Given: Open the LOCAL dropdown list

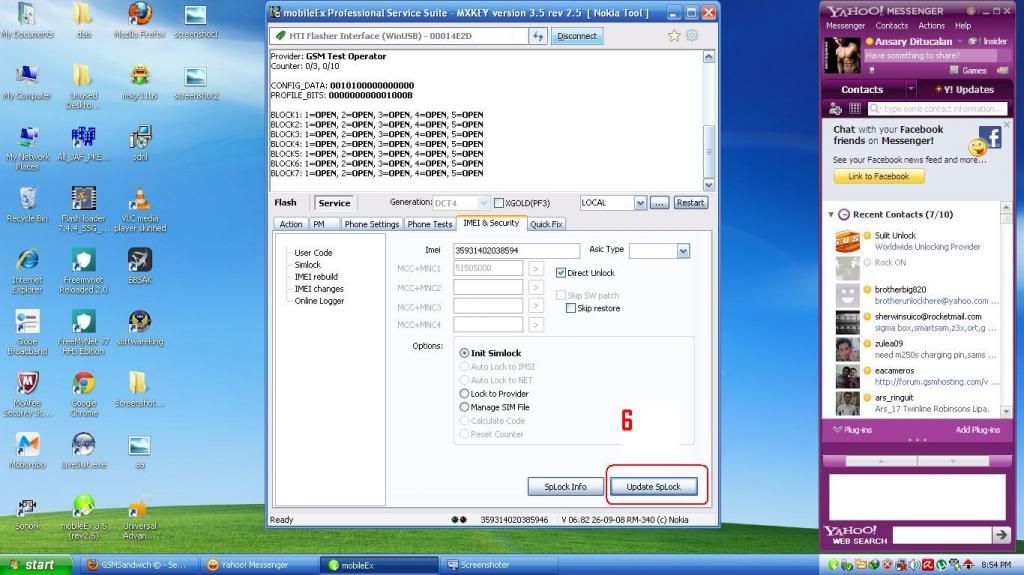Looking at the screenshot, I should (x=640, y=203).
